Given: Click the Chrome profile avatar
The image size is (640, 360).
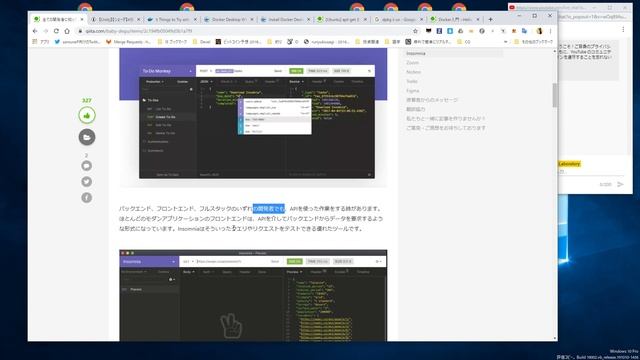Looking at the screenshot, I should tap(539, 31).
